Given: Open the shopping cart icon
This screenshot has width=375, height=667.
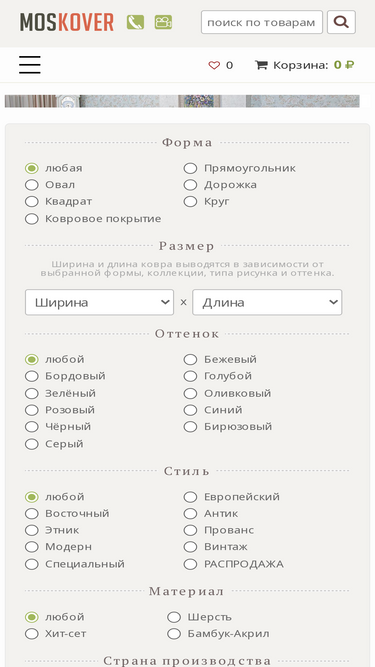Looking at the screenshot, I should (x=261, y=65).
